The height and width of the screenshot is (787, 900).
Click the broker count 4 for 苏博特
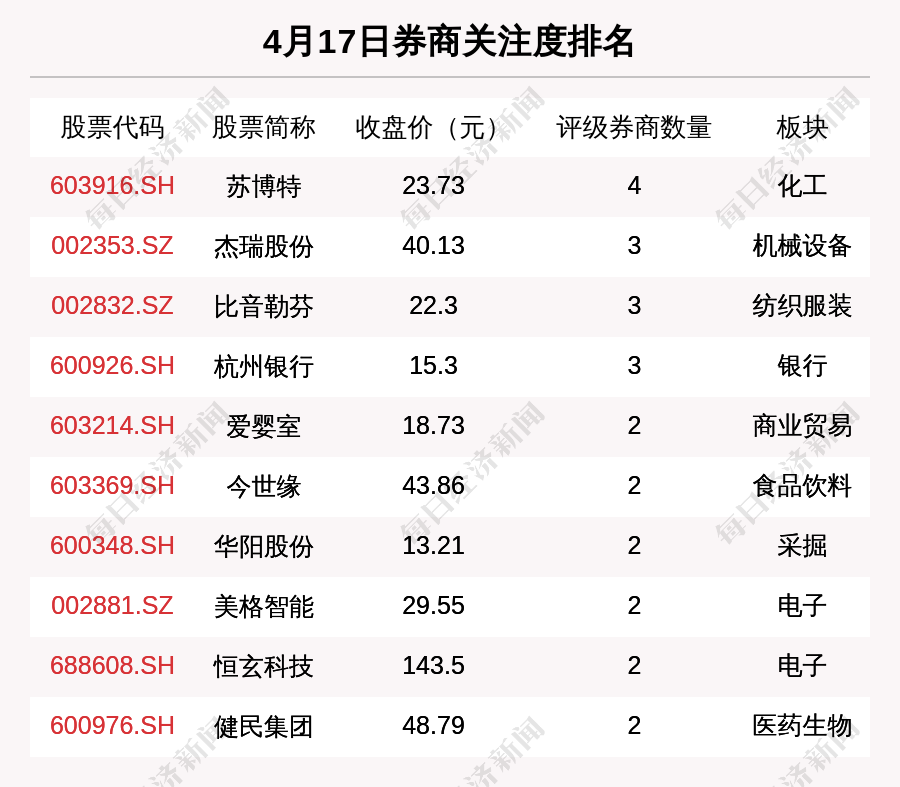(x=634, y=186)
